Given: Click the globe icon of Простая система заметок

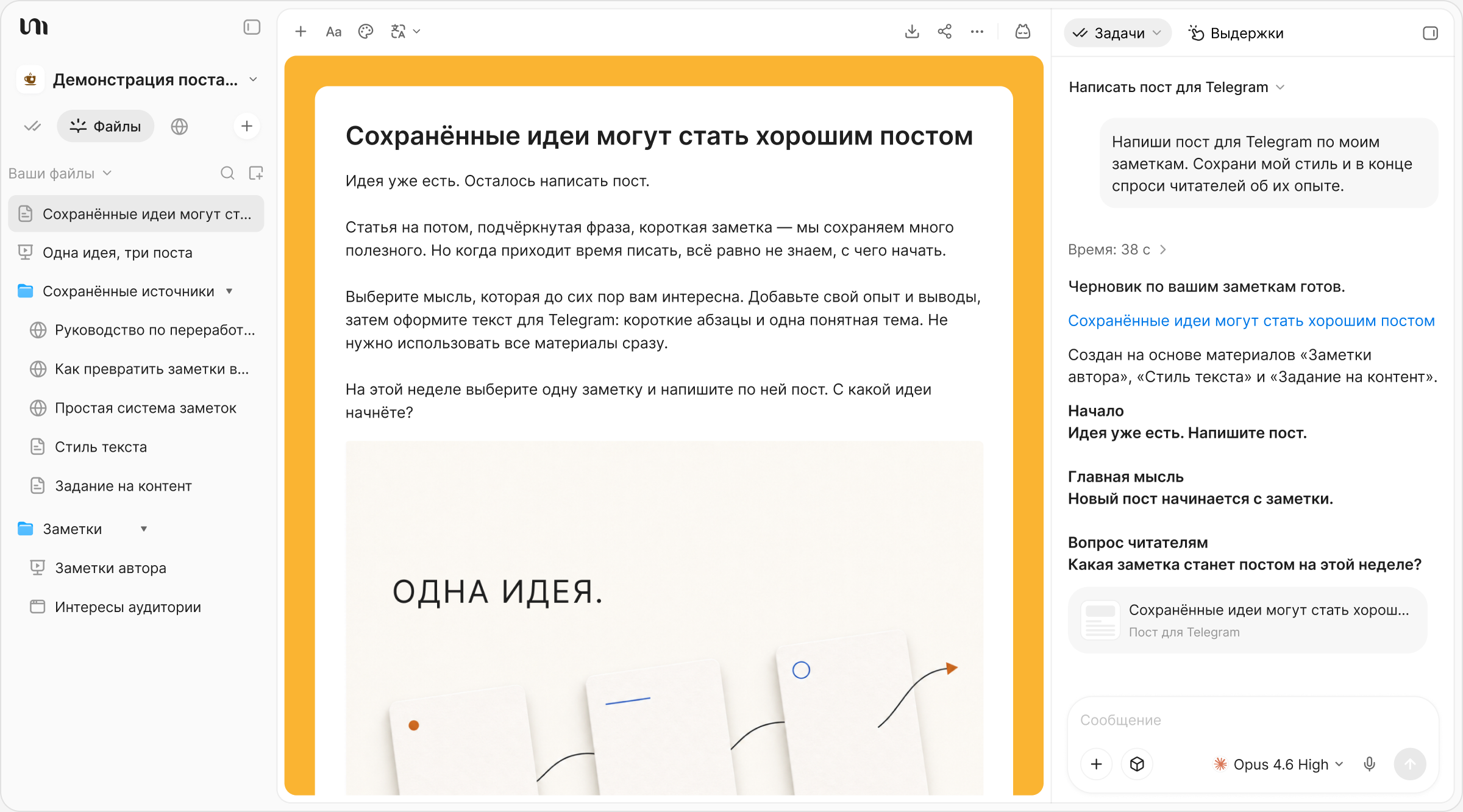Looking at the screenshot, I should 38,408.
